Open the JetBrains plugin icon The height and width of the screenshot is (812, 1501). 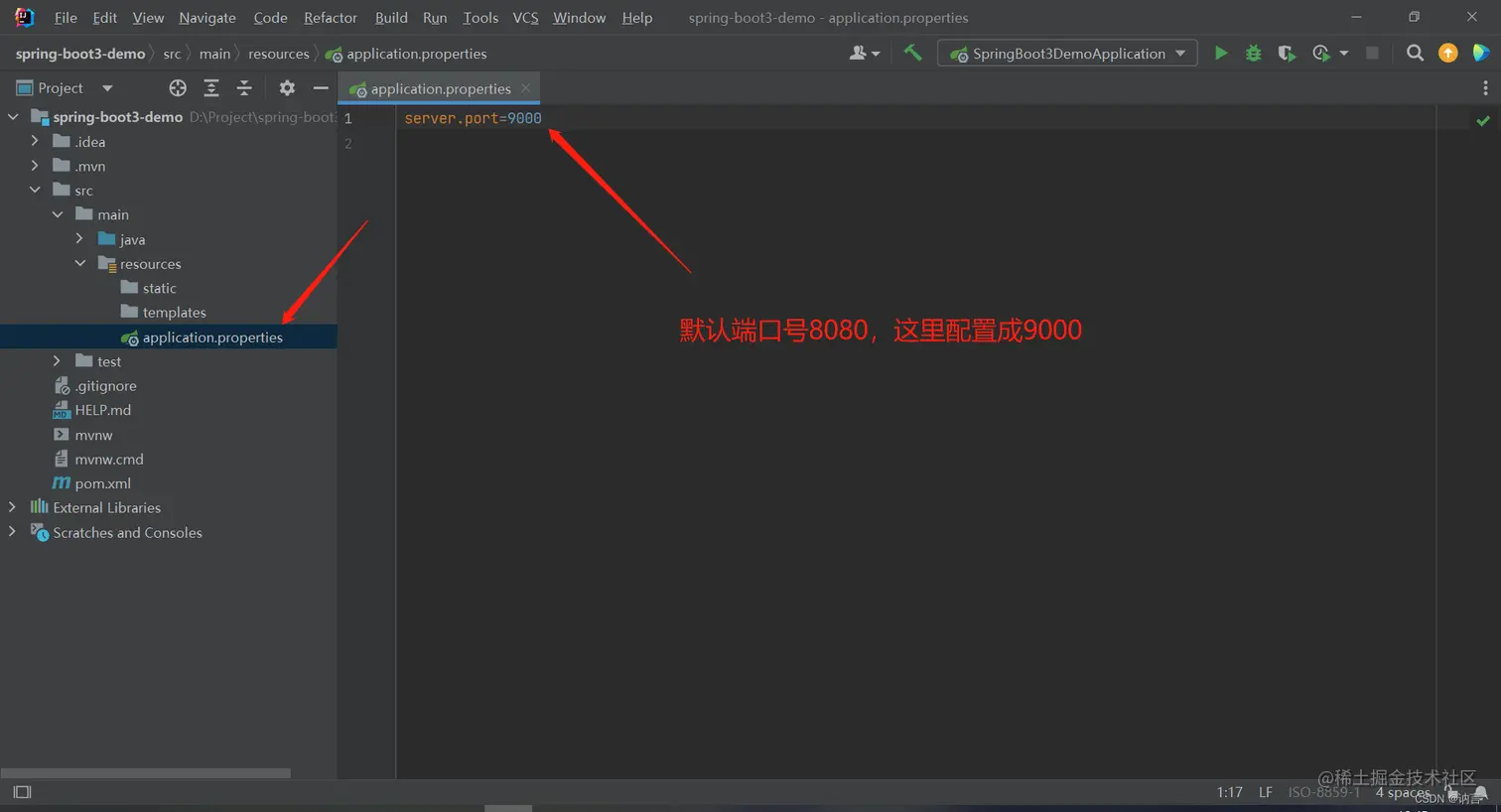coord(1480,54)
